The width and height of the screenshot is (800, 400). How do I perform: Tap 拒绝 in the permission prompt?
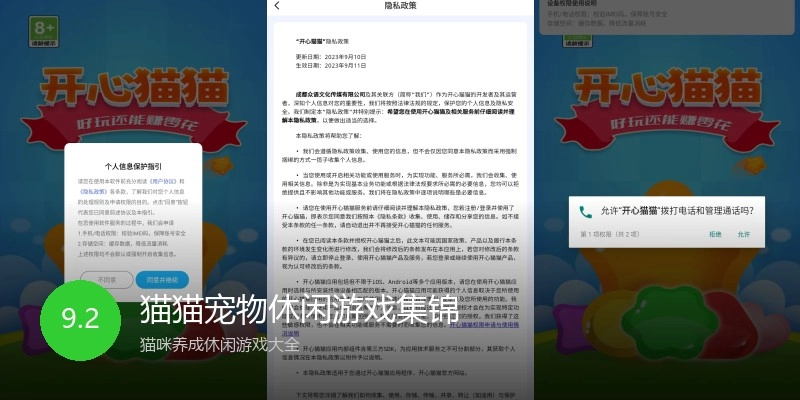click(715, 235)
